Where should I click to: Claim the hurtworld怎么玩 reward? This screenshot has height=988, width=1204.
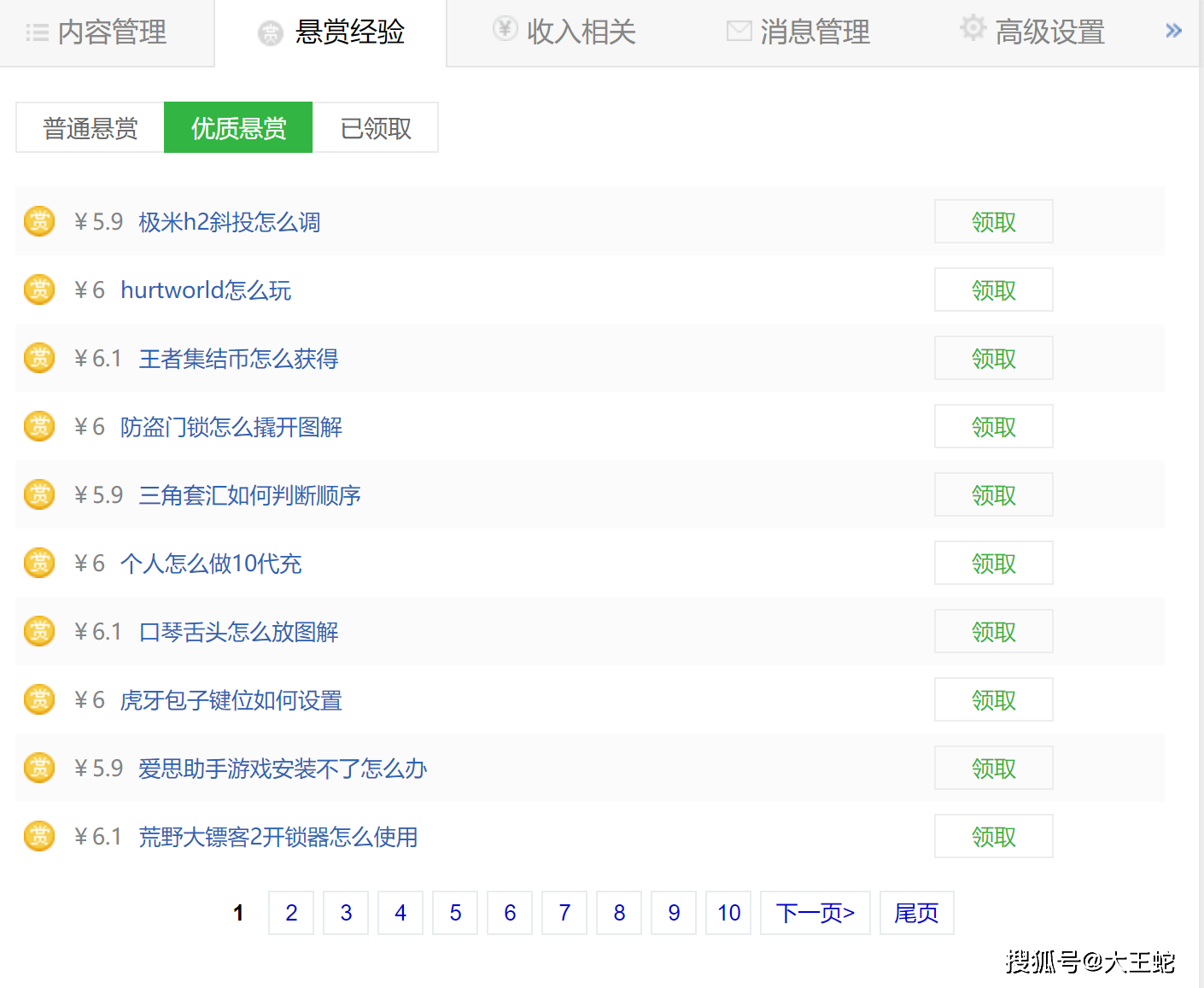click(x=994, y=290)
